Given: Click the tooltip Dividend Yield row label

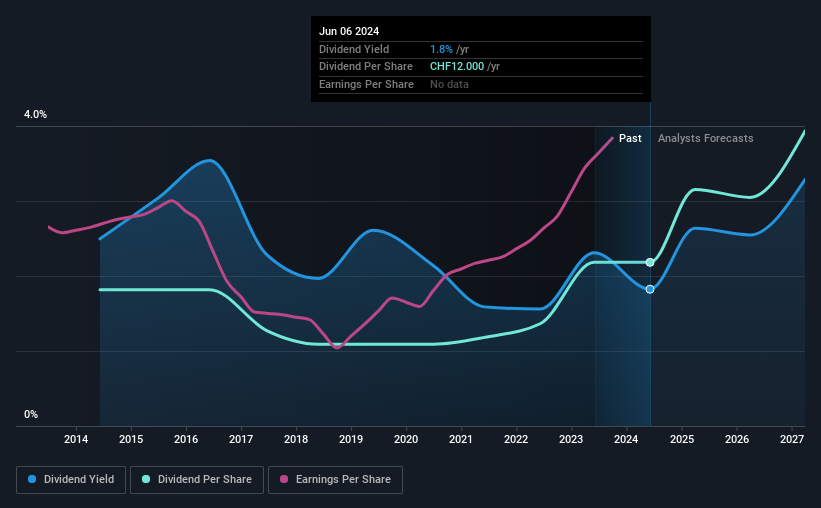Looking at the screenshot, I should (x=354, y=49).
